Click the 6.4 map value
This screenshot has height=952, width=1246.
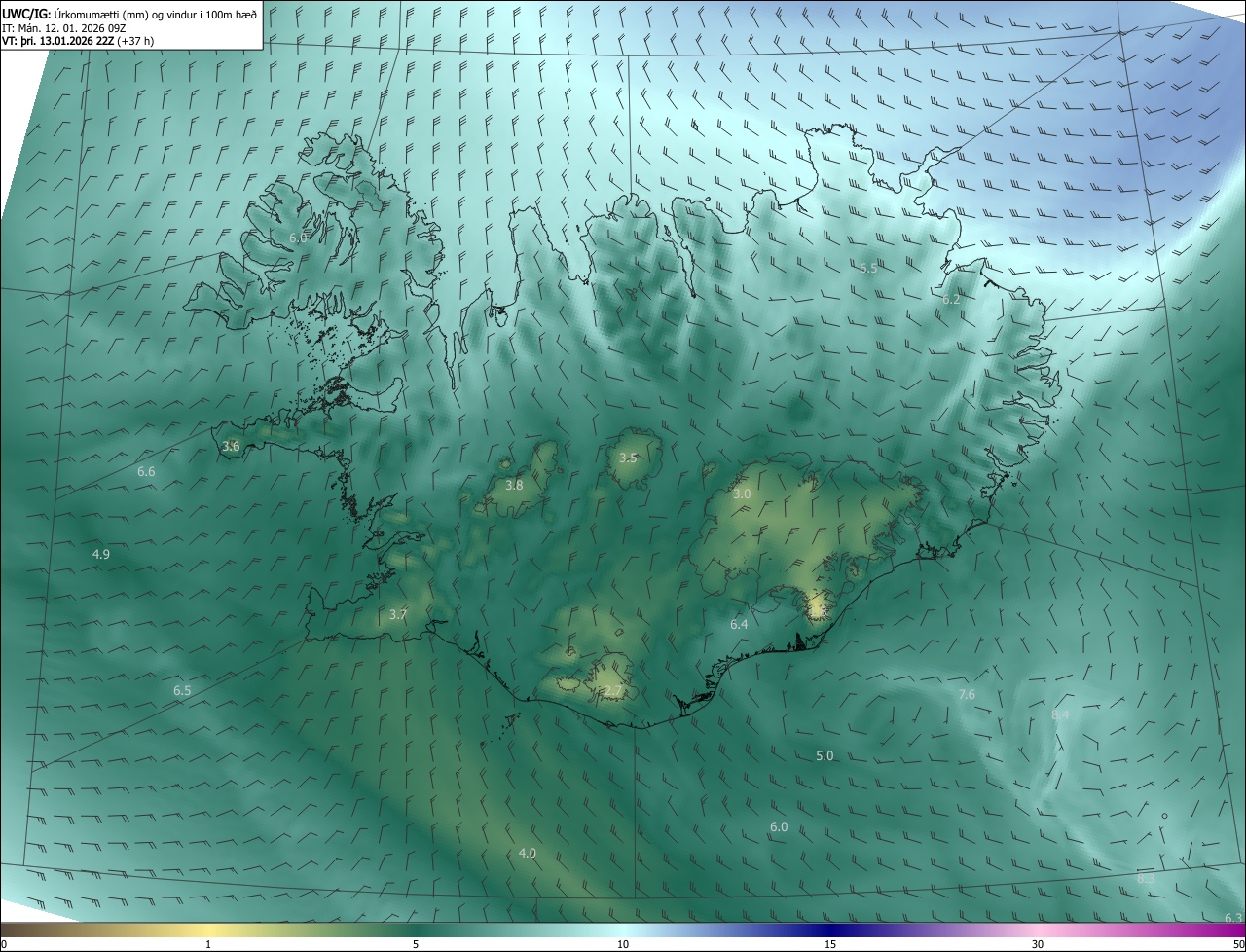click(739, 624)
